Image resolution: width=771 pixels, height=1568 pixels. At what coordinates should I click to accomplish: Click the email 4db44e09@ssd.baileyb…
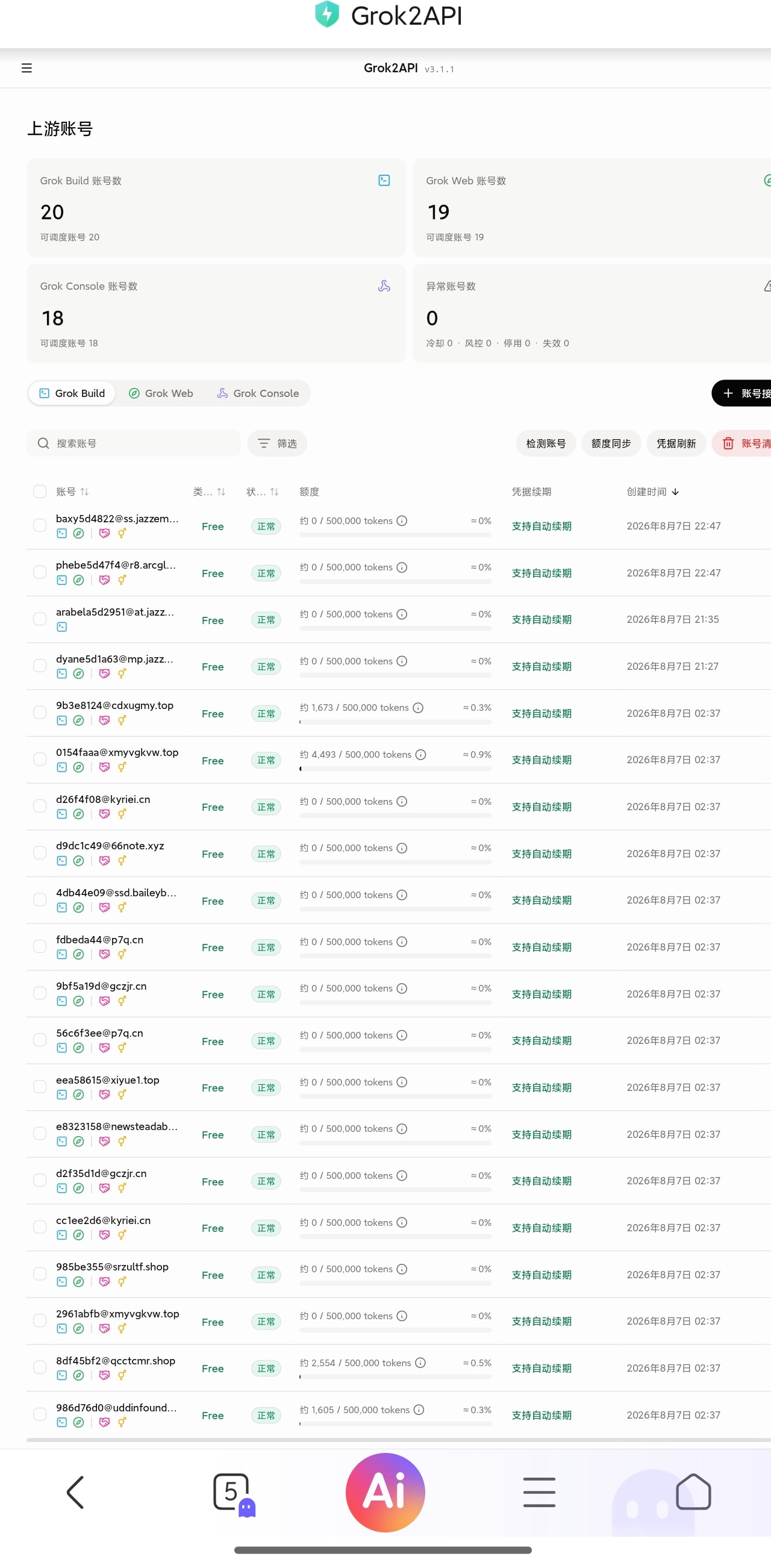(116, 893)
